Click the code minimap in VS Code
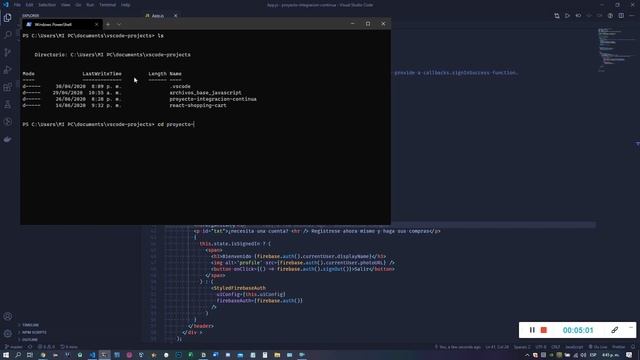 pyautogui.click(x=616, y=50)
